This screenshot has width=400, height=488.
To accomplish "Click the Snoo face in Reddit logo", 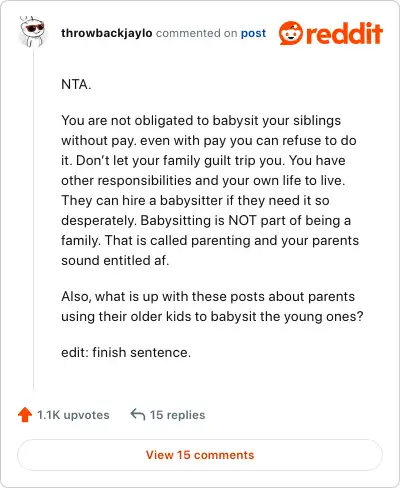I will [x=291, y=33].
